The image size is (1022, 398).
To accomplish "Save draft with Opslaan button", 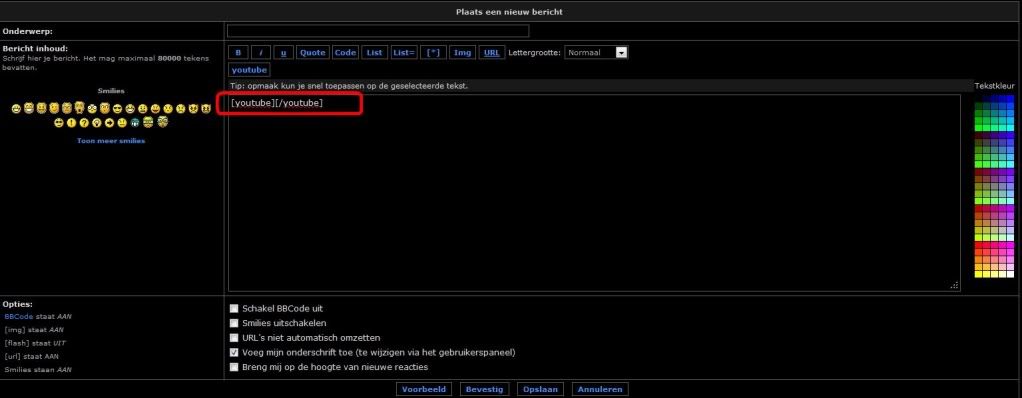I will [540, 389].
